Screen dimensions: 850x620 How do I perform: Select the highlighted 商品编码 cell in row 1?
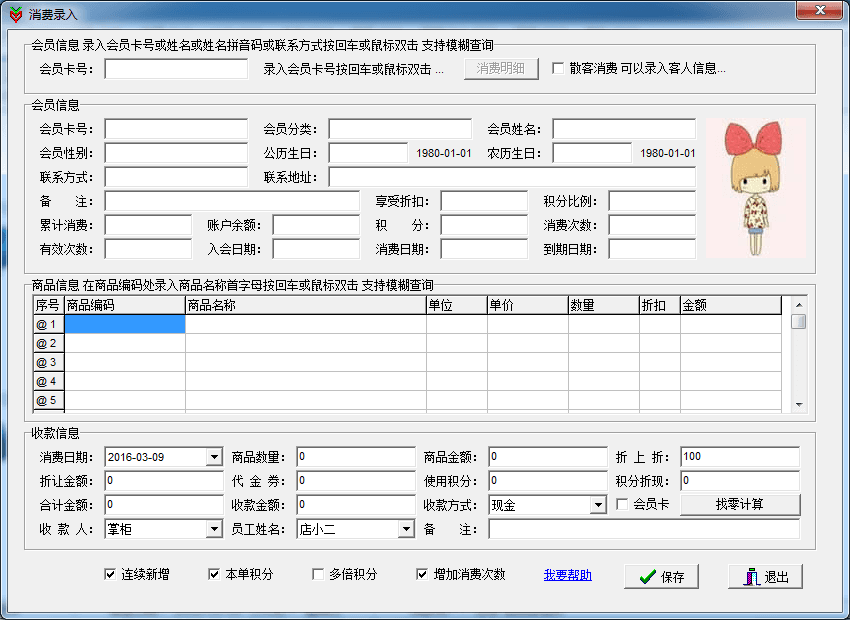(125, 324)
